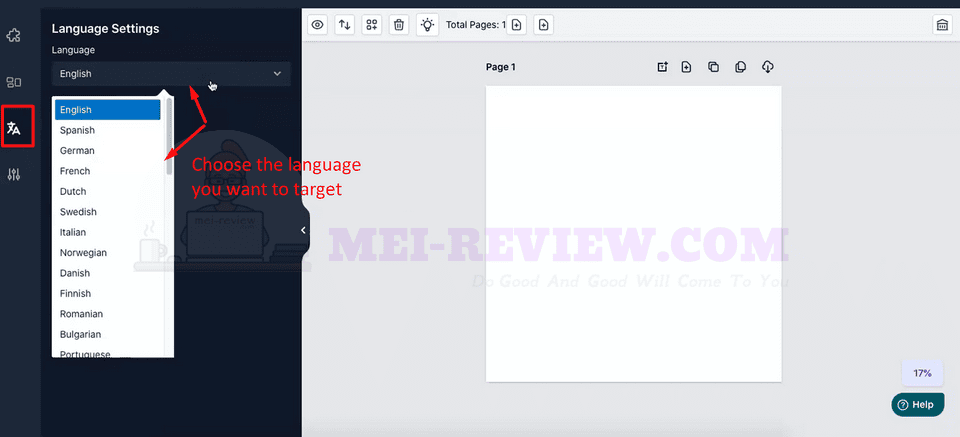The image size is (960, 437).
Task: Choose Bulgarian from the language list
Action: tap(108, 334)
